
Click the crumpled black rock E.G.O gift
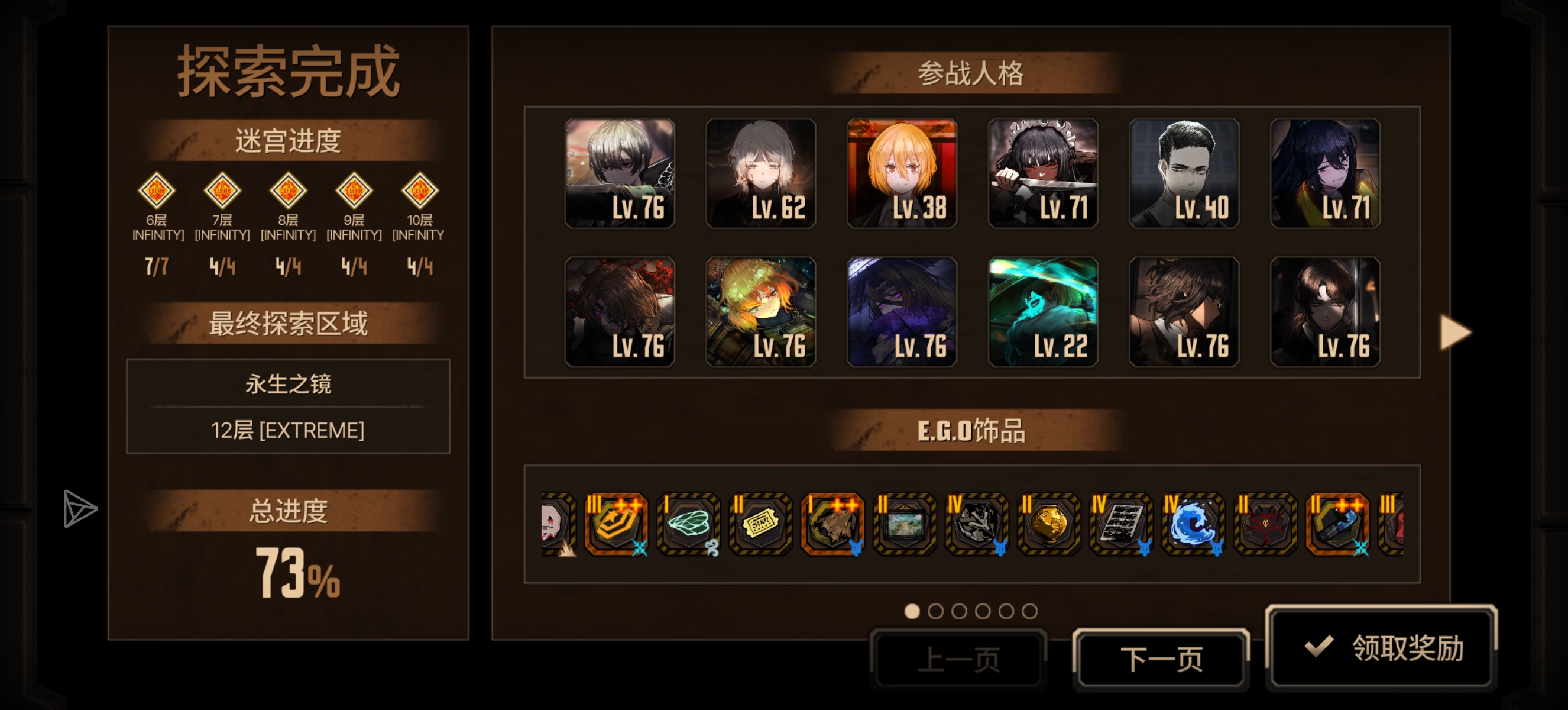tap(976, 524)
